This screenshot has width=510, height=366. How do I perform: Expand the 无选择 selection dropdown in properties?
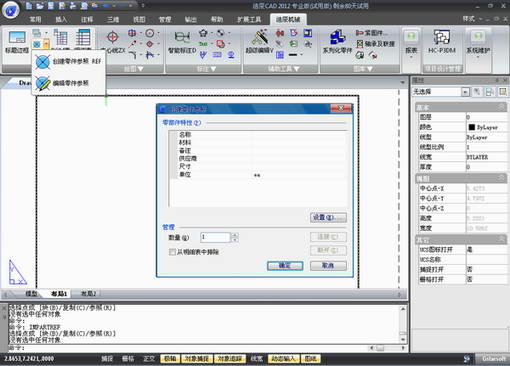pos(465,92)
